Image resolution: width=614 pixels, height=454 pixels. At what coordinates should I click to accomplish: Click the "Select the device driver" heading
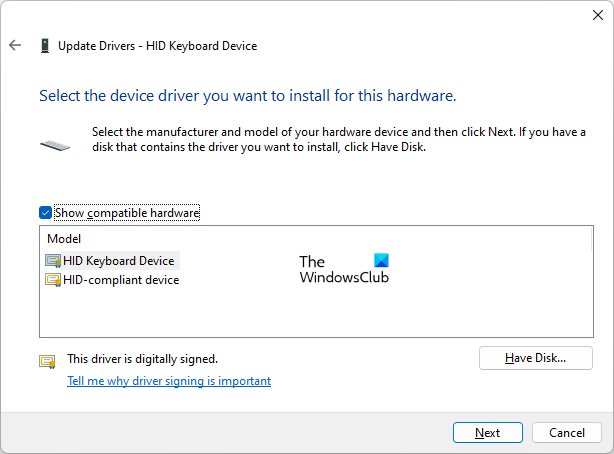[247, 96]
